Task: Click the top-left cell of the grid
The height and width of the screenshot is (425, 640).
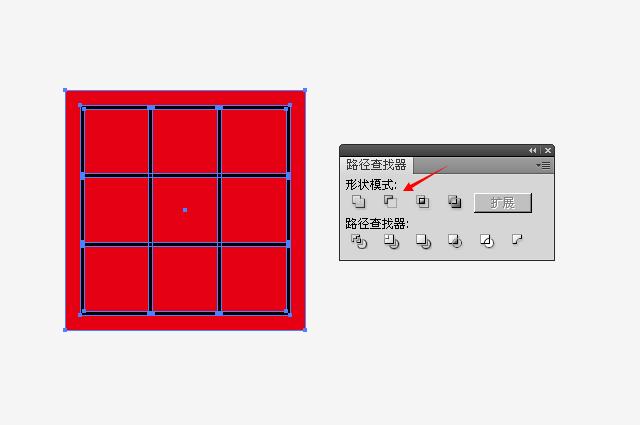Action: 116,141
